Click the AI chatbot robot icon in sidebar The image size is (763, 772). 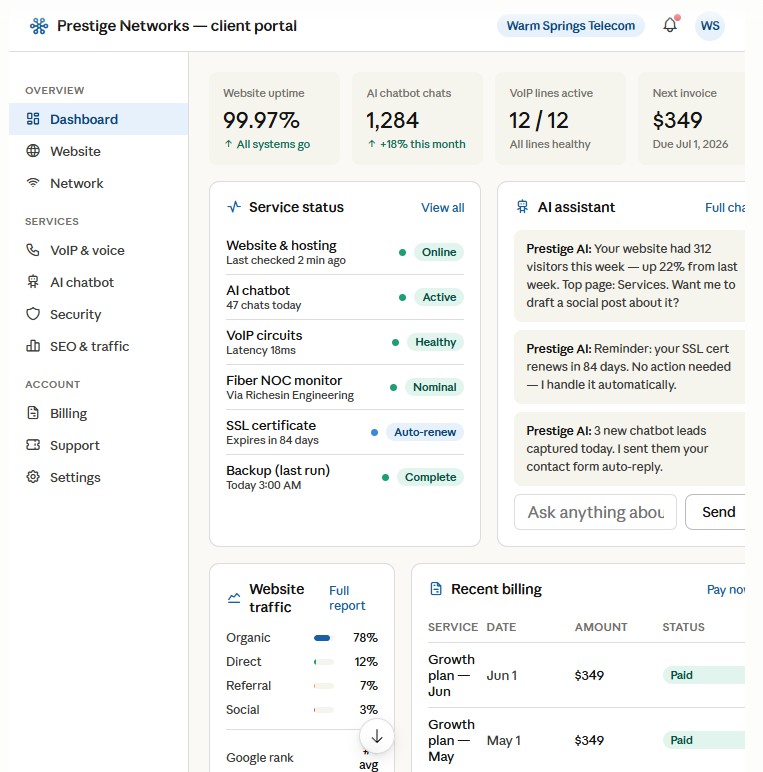[33, 282]
